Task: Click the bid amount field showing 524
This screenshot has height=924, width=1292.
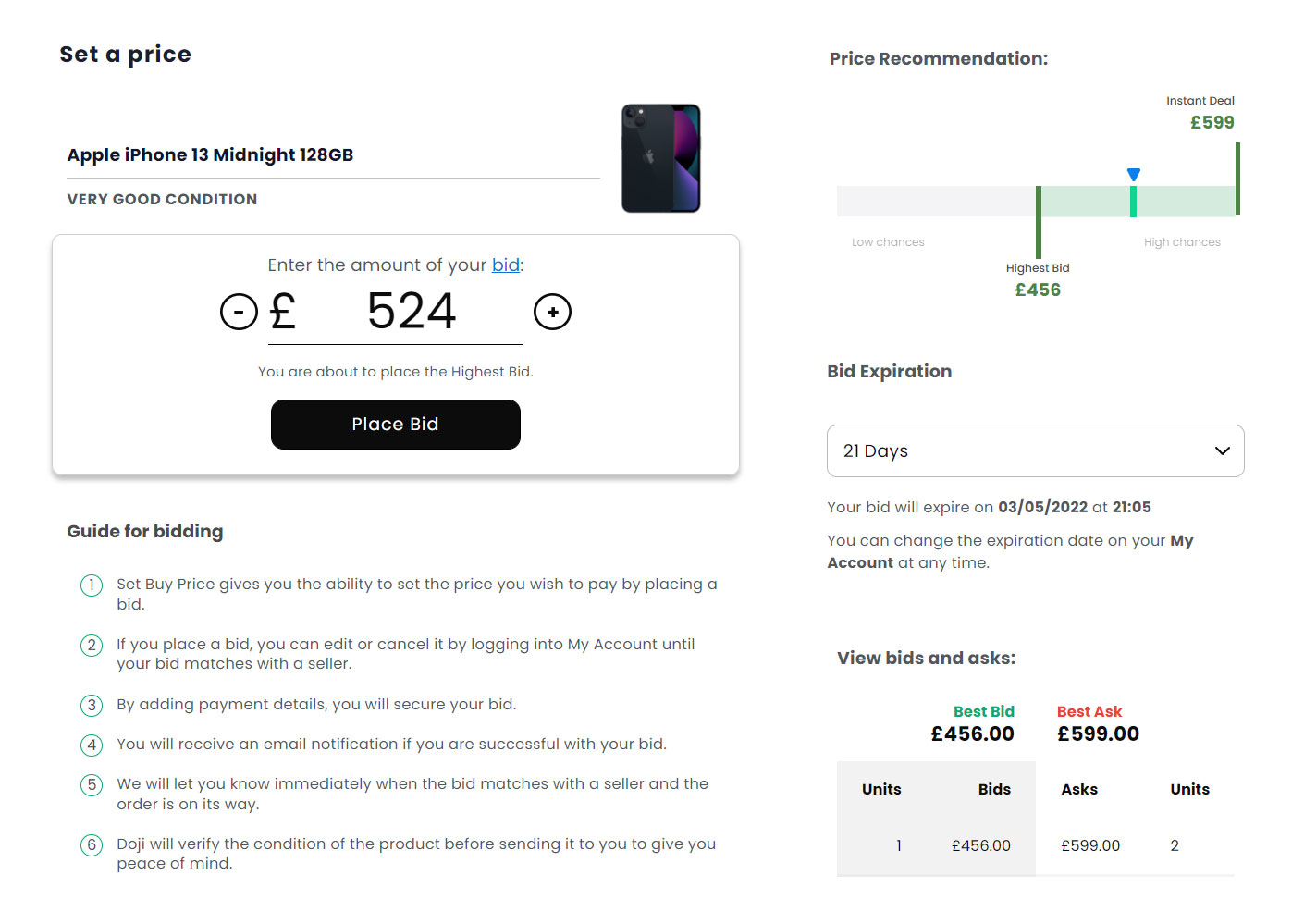Action: click(412, 312)
